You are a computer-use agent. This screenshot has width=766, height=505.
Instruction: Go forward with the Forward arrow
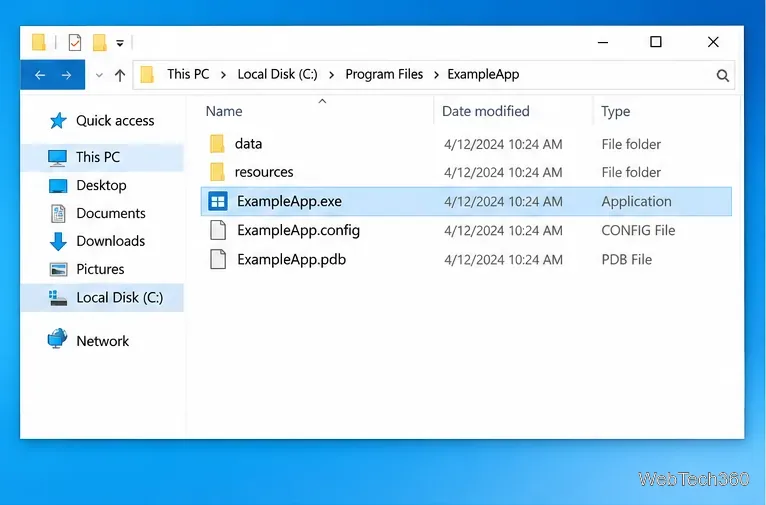click(x=66, y=75)
